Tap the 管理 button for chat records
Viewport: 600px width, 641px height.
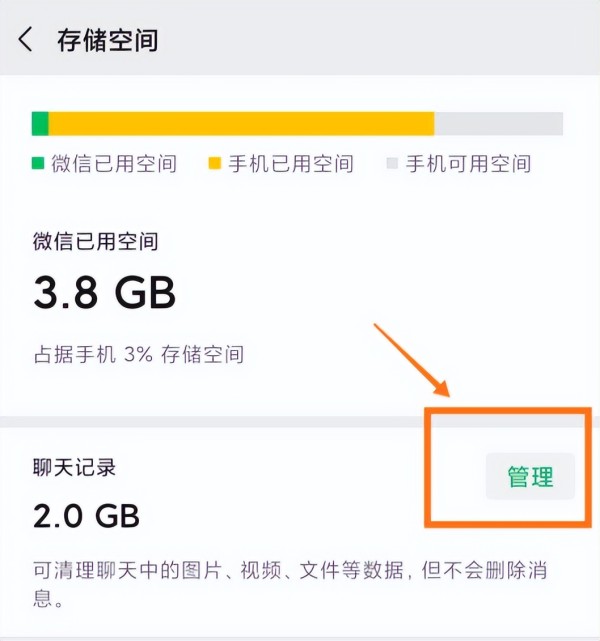[530, 476]
